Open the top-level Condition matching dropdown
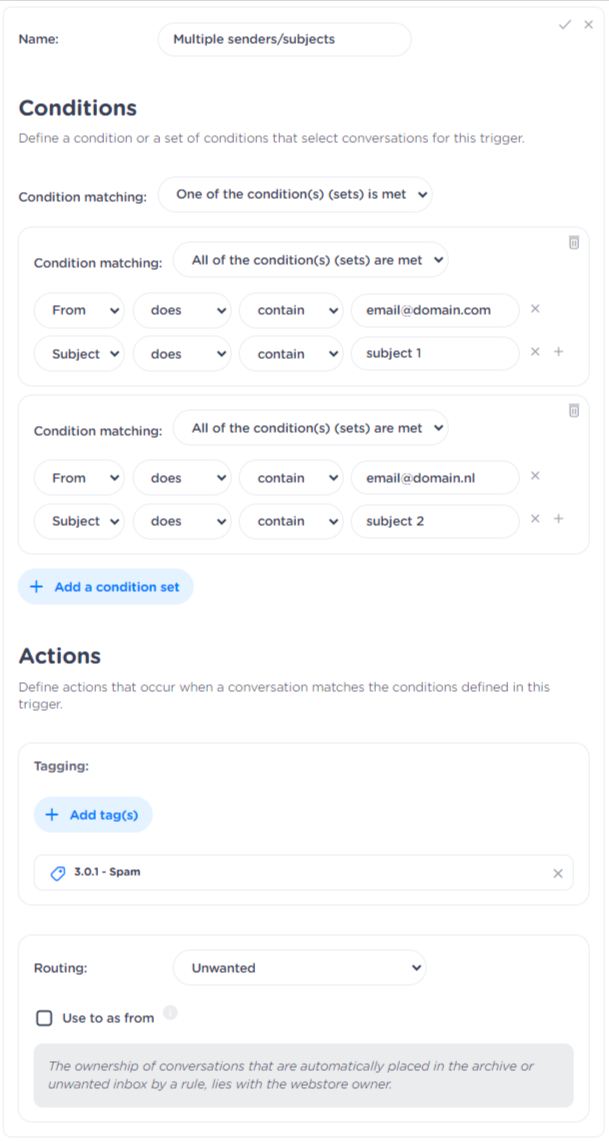This screenshot has width=609, height=1141. pos(295,195)
